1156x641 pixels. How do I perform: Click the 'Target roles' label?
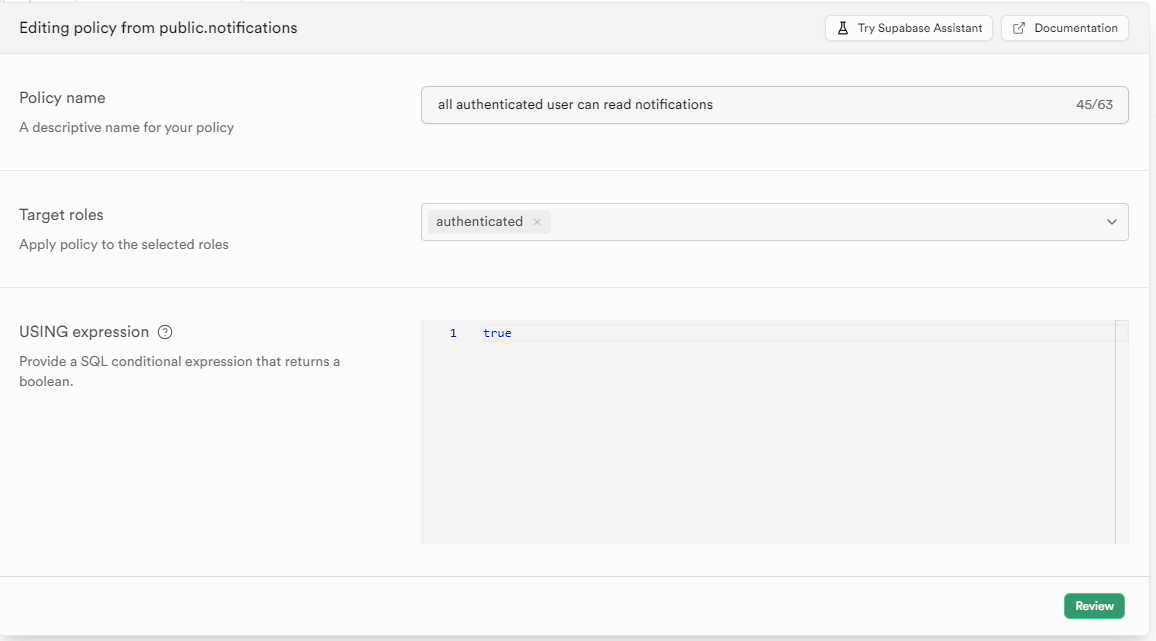[x=61, y=215]
